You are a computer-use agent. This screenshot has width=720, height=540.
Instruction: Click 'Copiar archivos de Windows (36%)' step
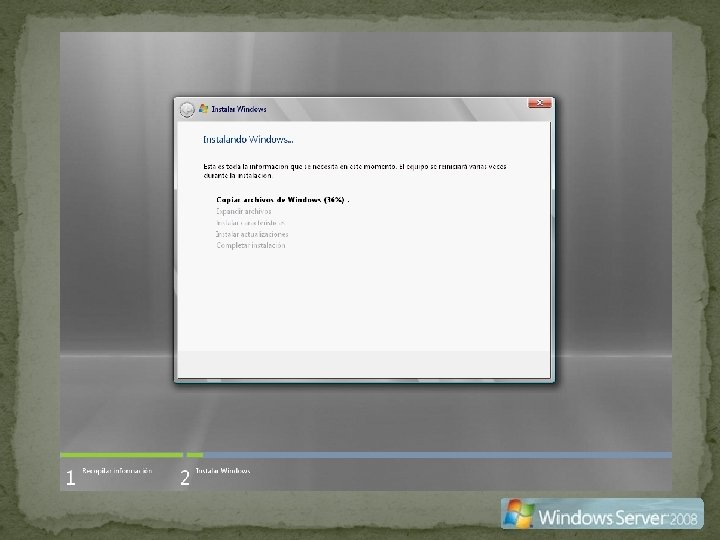click(283, 200)
